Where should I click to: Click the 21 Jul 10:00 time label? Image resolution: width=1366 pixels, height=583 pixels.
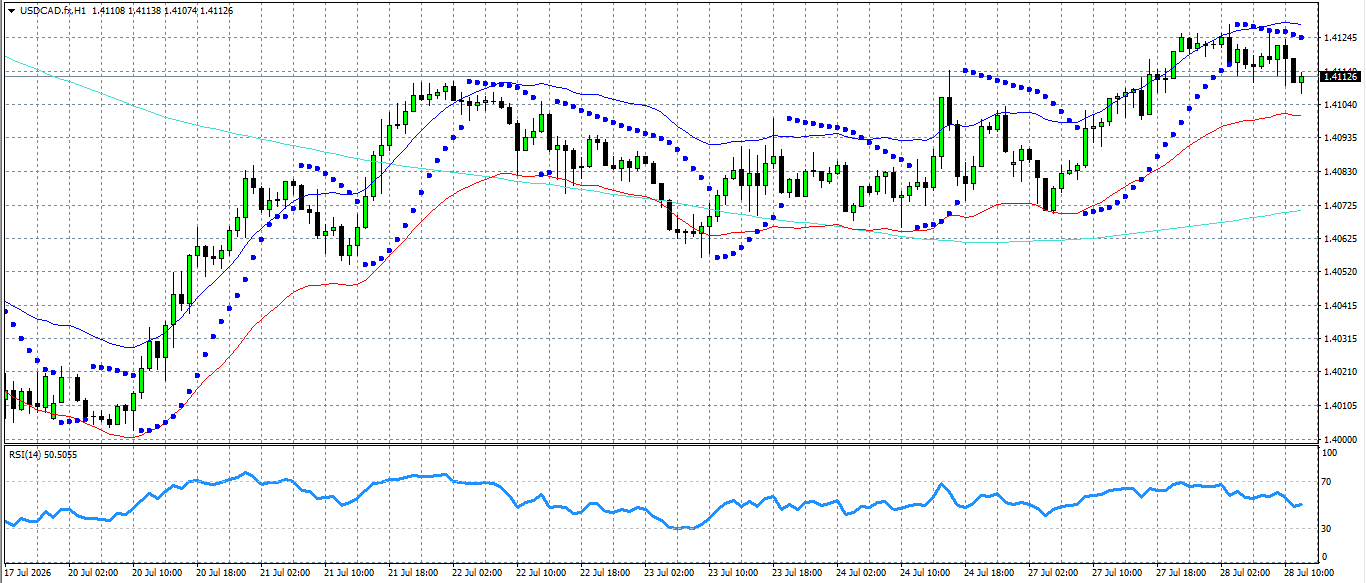[350, 574]
